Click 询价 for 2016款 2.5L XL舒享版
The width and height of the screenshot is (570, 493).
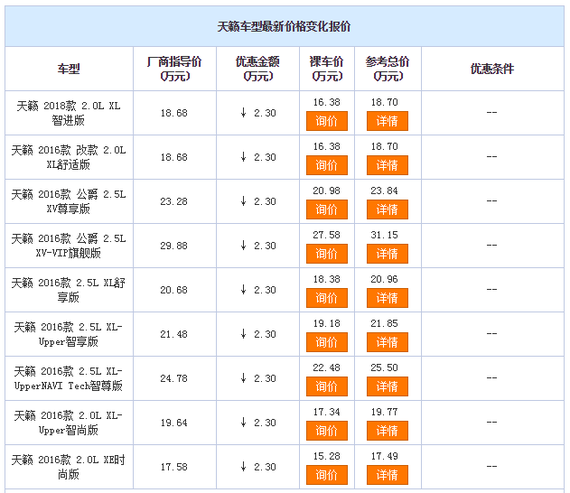click(326, 298)
